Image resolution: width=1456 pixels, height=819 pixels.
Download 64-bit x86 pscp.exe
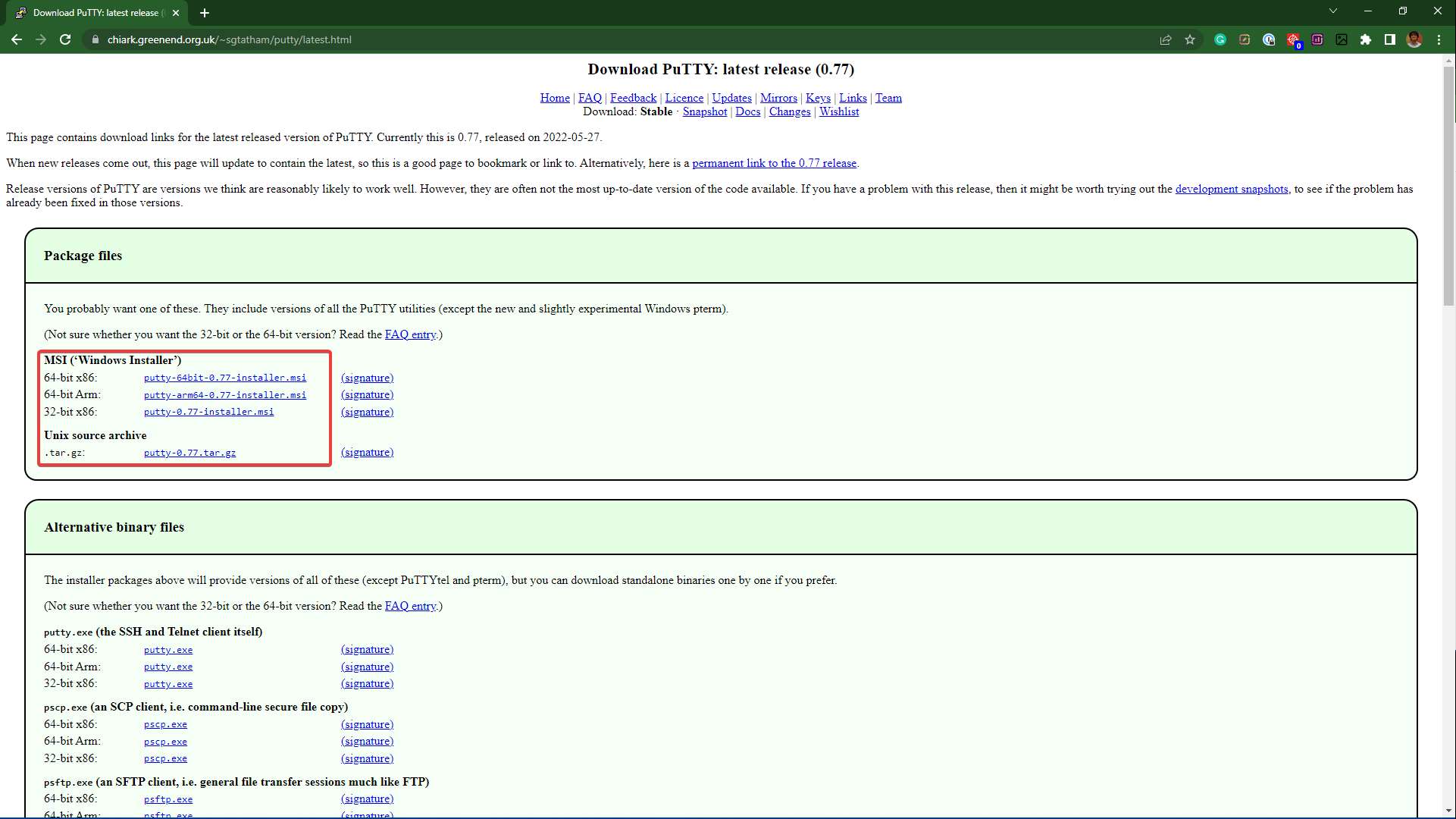165,724
